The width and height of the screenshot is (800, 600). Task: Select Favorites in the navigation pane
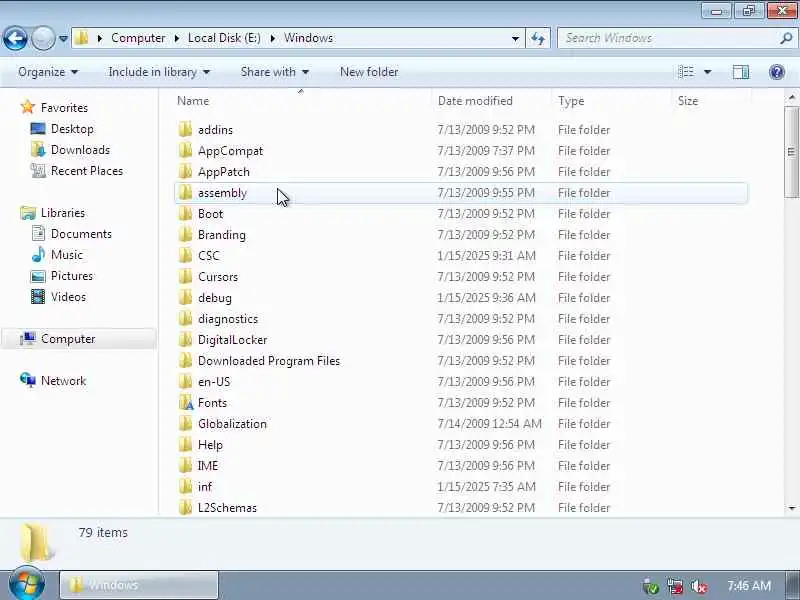click(64, 108)
